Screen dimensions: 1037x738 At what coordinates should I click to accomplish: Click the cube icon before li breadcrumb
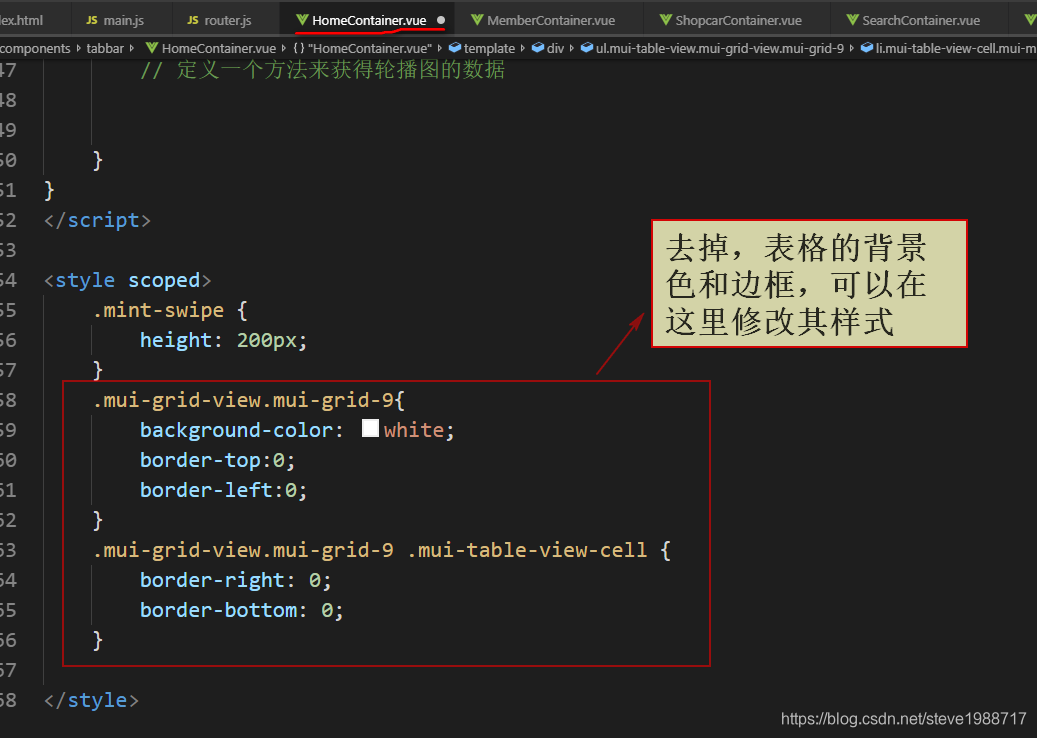point(866,48)
